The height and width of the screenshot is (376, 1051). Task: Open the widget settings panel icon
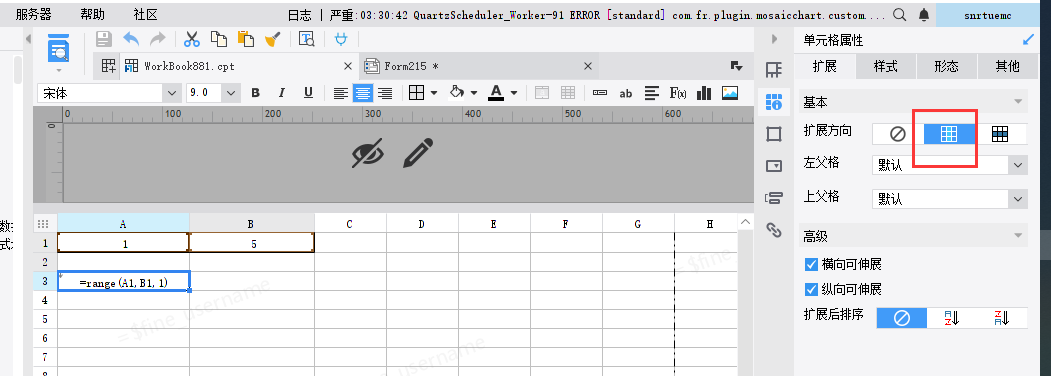click(774, 166)
